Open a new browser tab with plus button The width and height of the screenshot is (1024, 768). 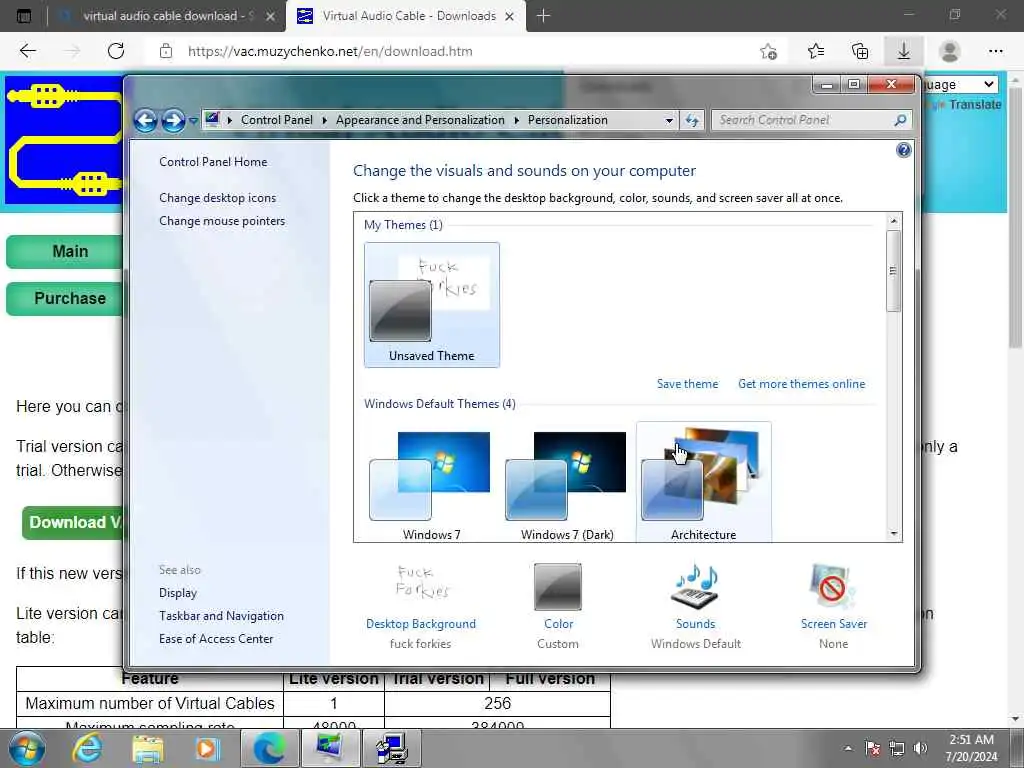[543, 16]
